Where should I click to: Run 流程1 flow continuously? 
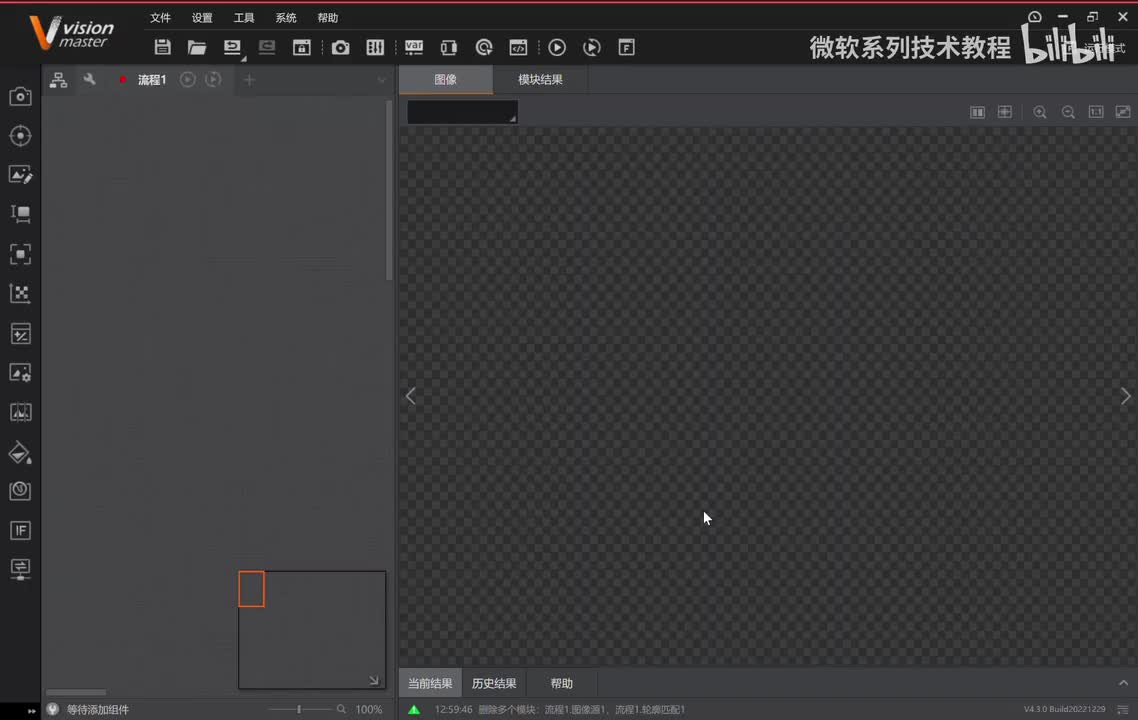(x=213, y=79)
